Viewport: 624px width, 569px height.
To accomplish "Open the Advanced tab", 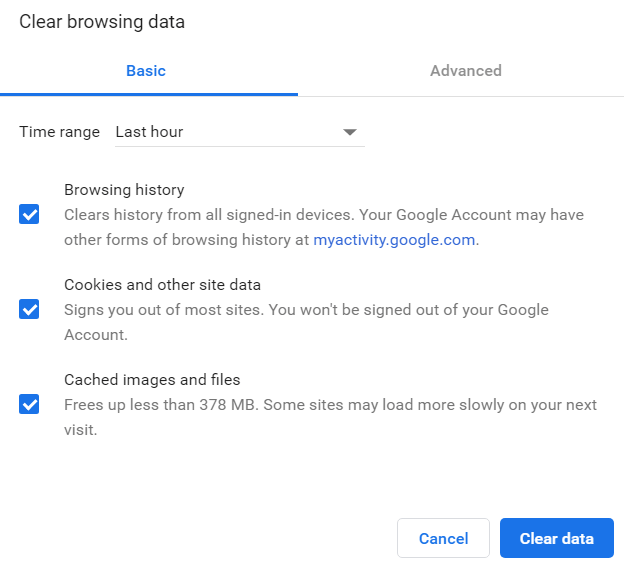I will tap(466, 71).
